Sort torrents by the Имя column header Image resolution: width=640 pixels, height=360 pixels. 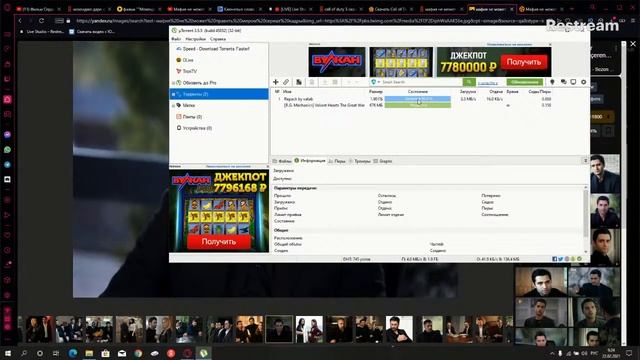click(x=287, y=92)
